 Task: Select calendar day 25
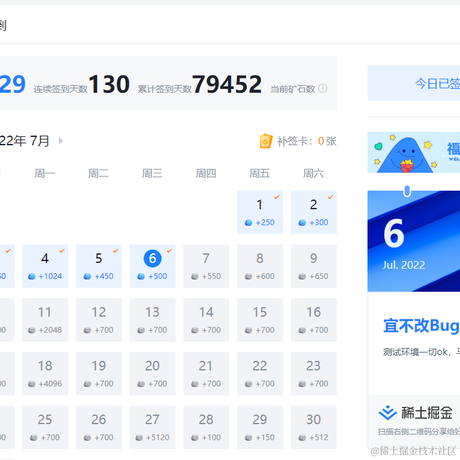(x=45, y=427)
